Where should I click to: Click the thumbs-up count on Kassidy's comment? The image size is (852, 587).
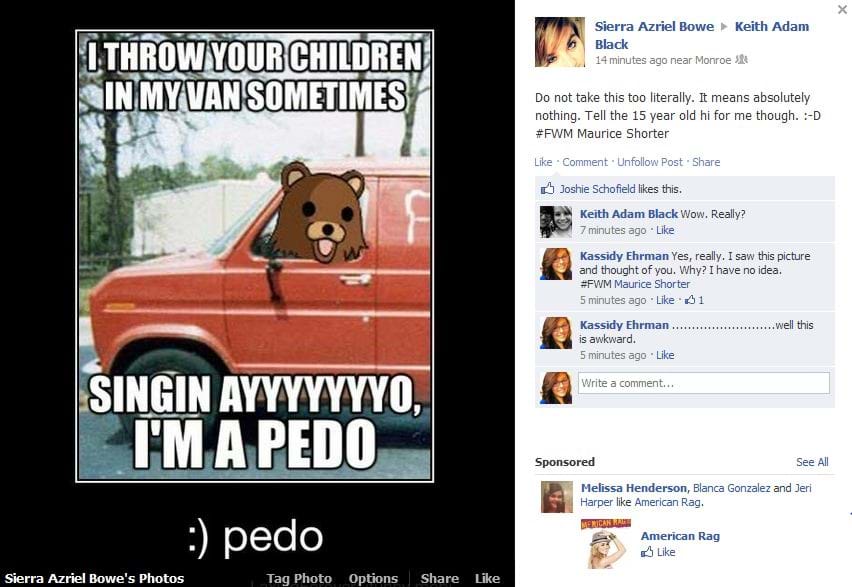pos(694,299)
